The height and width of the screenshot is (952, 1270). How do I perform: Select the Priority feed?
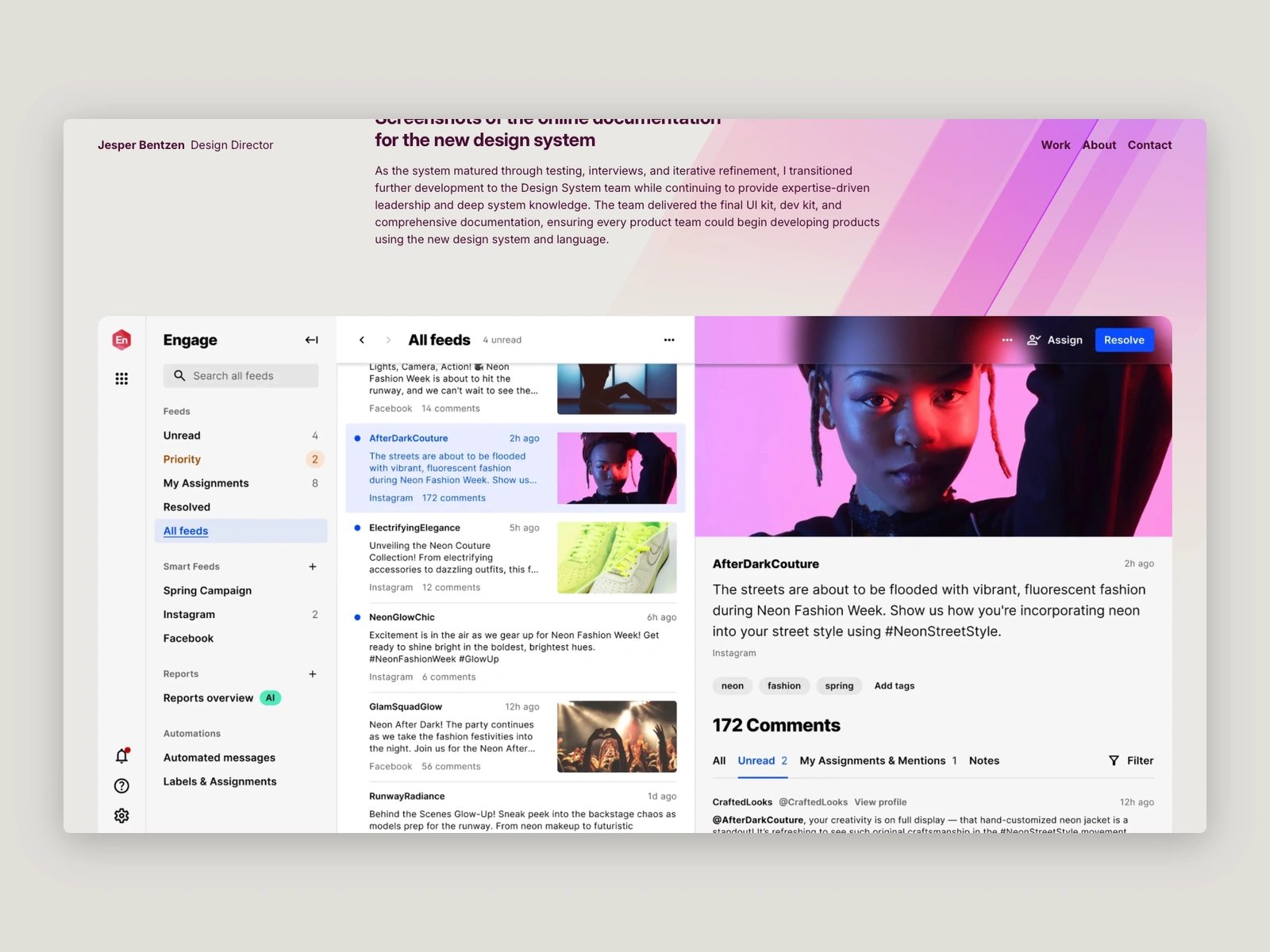point(241,459)
